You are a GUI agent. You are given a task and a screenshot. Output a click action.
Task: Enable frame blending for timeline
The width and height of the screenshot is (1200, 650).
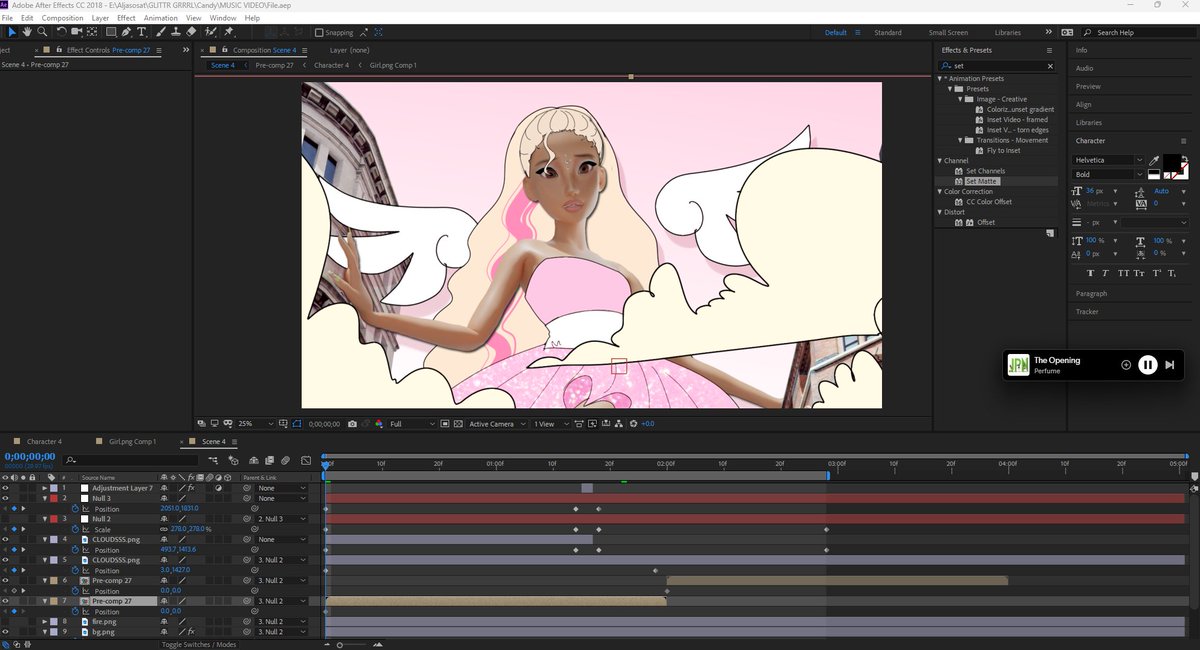pos(270,460)
